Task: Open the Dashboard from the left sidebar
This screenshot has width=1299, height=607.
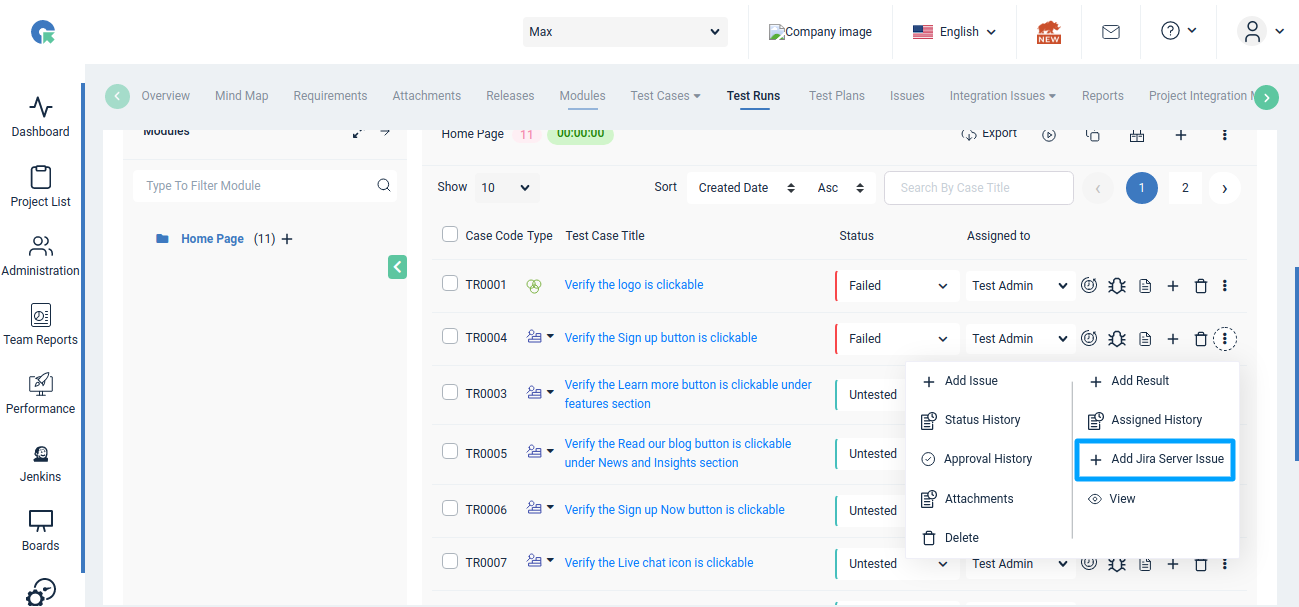Action: pyautogui.click(x=40, y=117)
